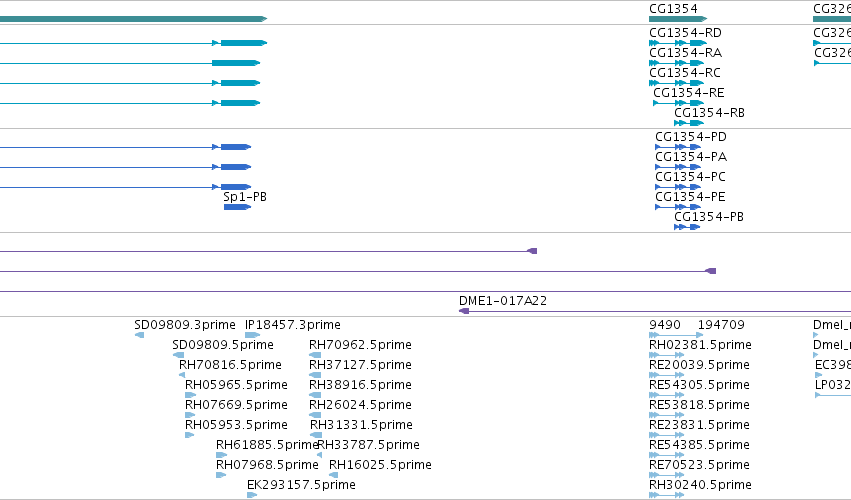Select the RH33787.5prime EST label
The image size is (851, 500).
369,445
